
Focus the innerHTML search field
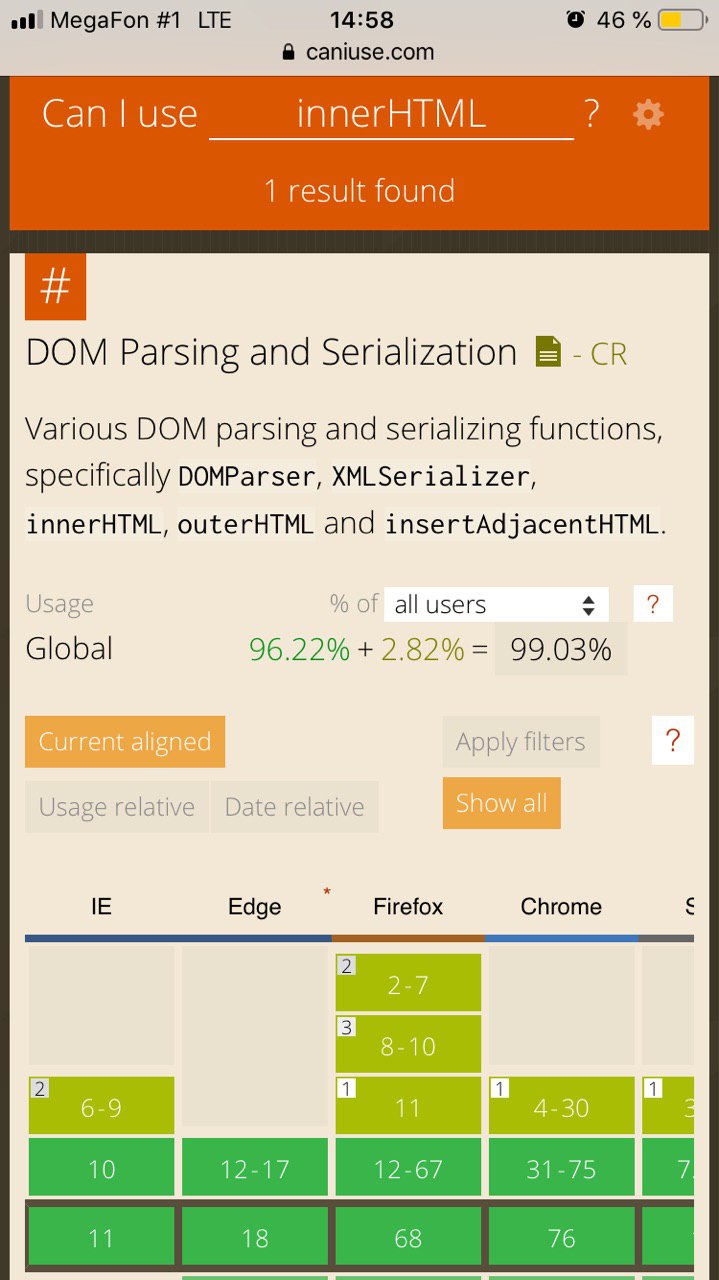tap(391, 115)
